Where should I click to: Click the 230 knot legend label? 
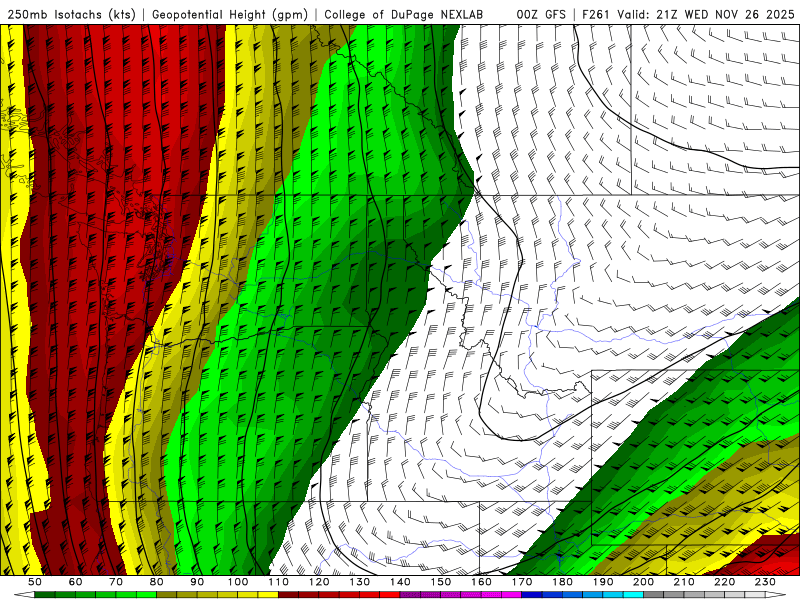coord(765,582)
